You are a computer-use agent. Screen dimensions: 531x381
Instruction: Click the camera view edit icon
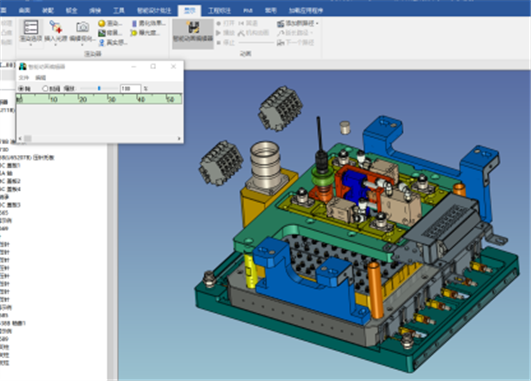click(x=83, y=27)
